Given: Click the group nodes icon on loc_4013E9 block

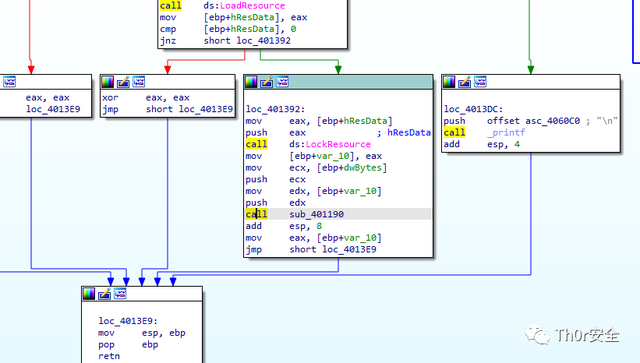Looking at the screenshot, I should [x=120, y=294].
